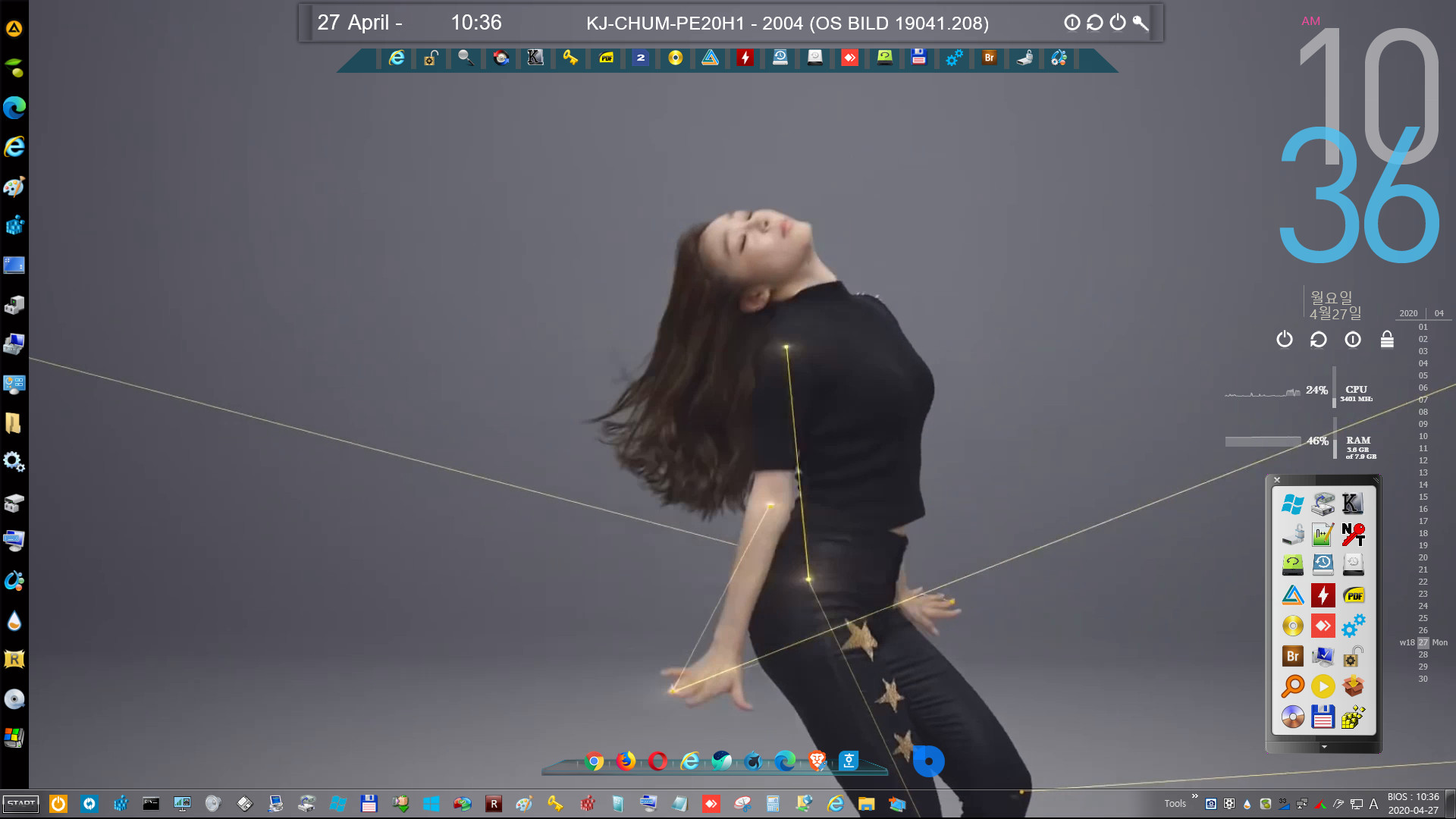
Task: Launch Firefox from the bottom dock
Action: (626, 761)
